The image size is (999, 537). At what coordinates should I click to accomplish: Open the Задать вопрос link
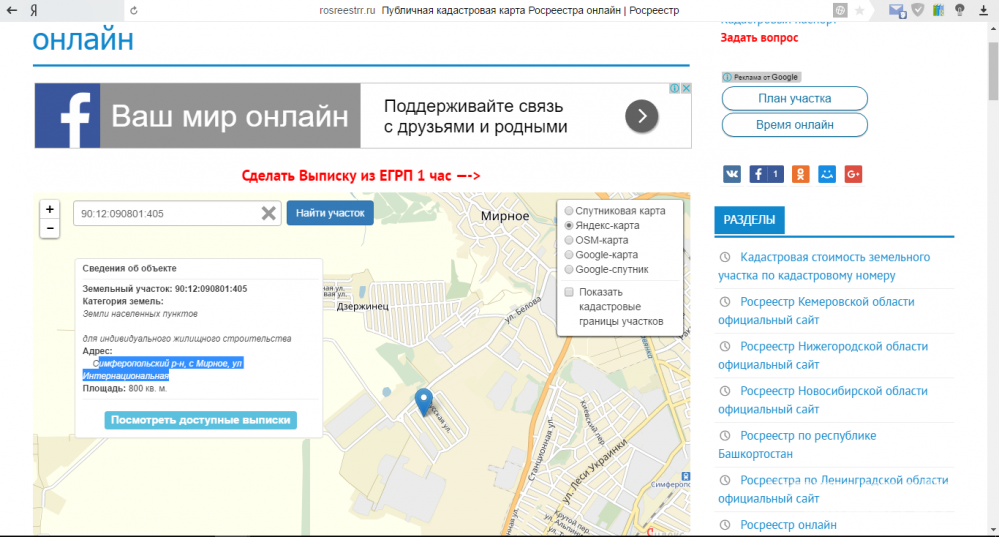[759, 38]
